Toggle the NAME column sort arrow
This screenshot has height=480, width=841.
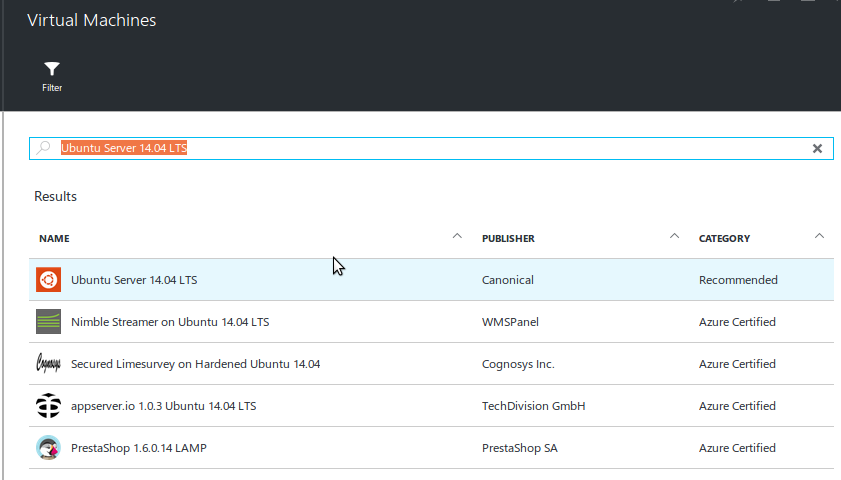coord(457,236)
